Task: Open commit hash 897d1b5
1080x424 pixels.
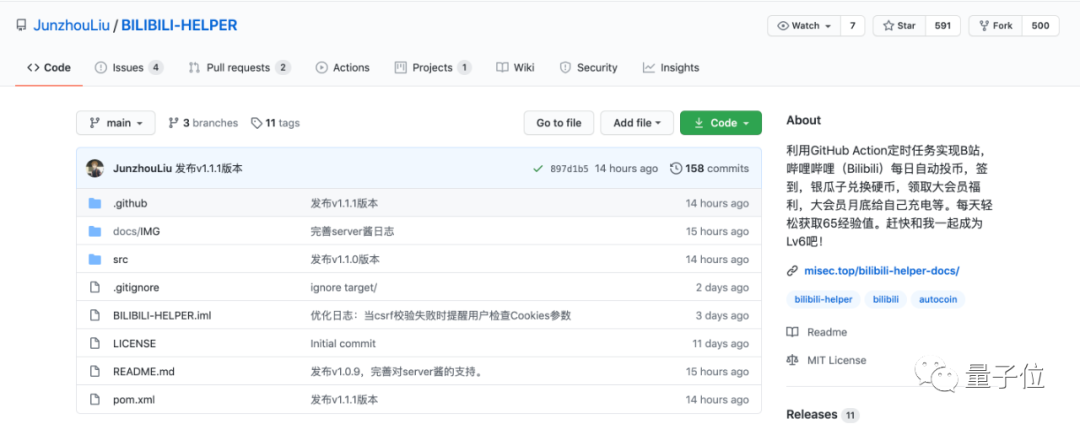Action: (570, 169)
